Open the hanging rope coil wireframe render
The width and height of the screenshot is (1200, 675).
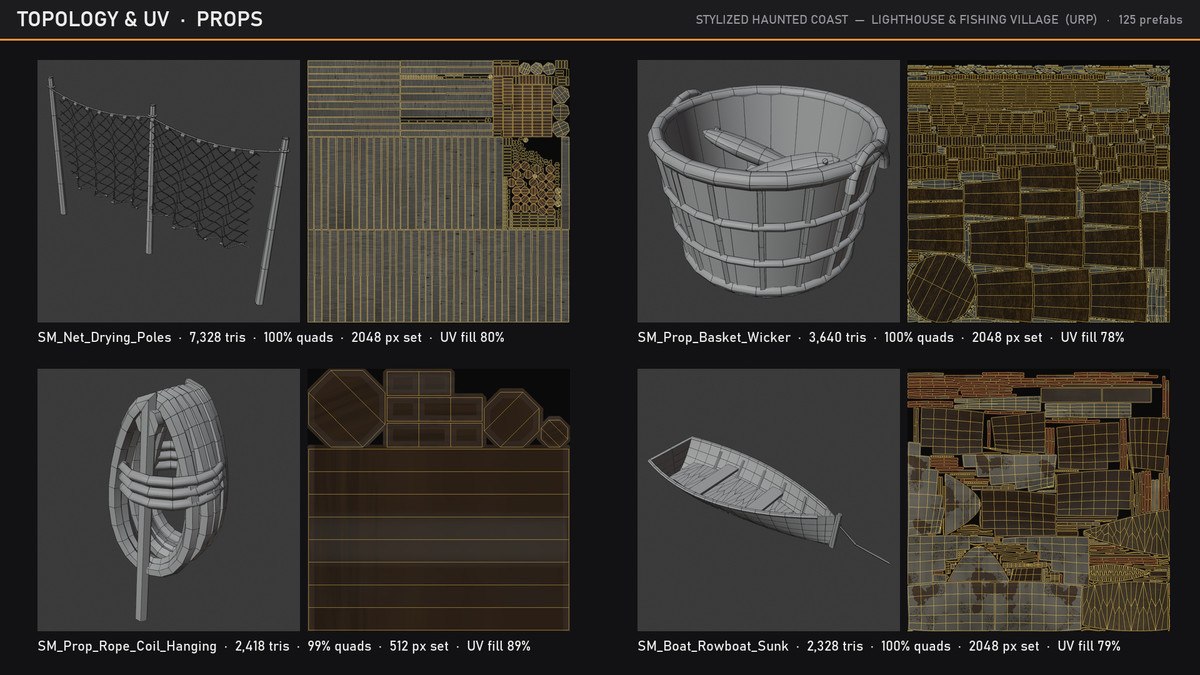click(x=169, y=500)
